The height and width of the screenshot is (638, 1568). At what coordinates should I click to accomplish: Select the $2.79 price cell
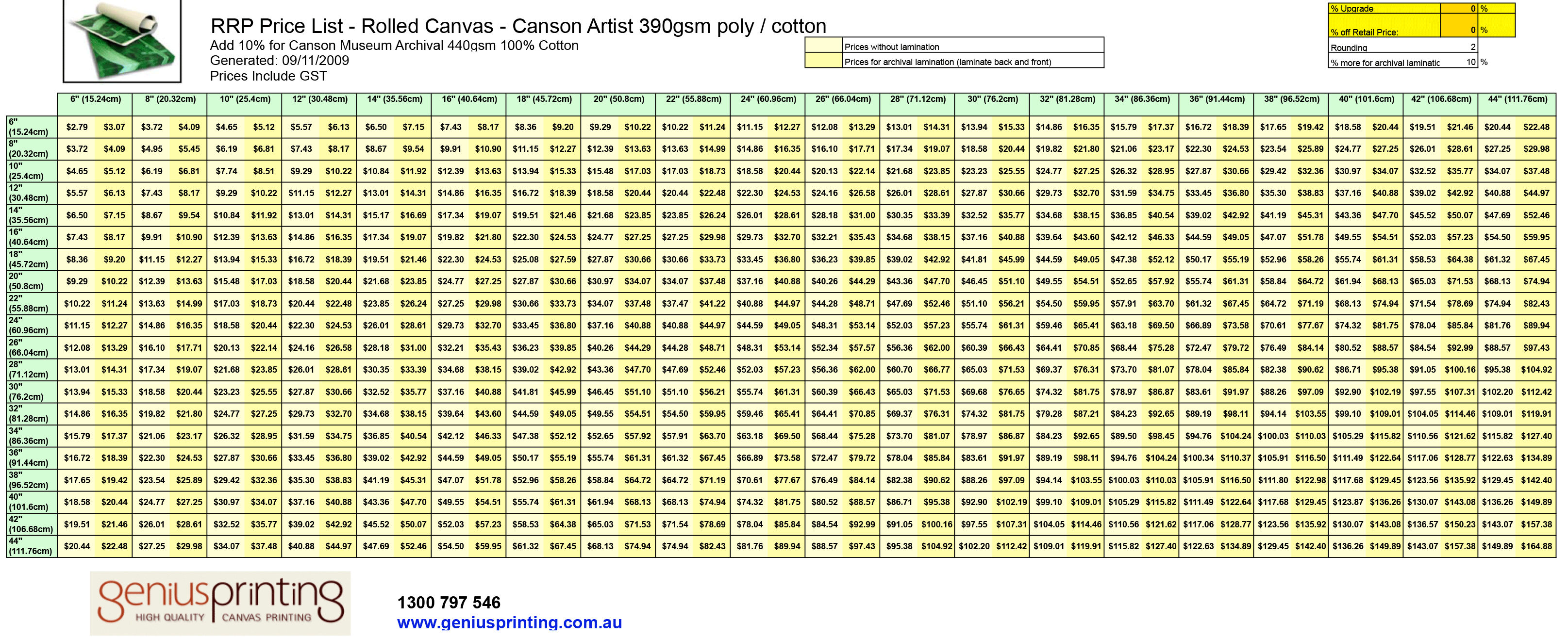click(x=77, y=127)
